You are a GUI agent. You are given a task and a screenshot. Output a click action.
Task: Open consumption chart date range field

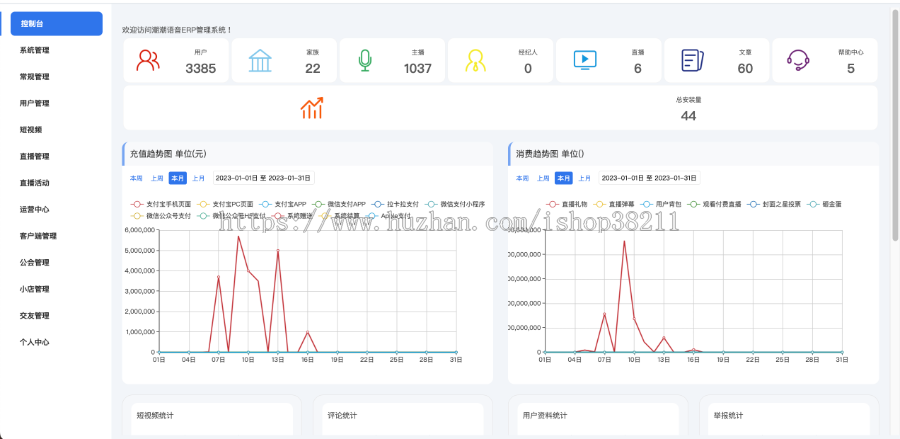[x=650, y=178]
